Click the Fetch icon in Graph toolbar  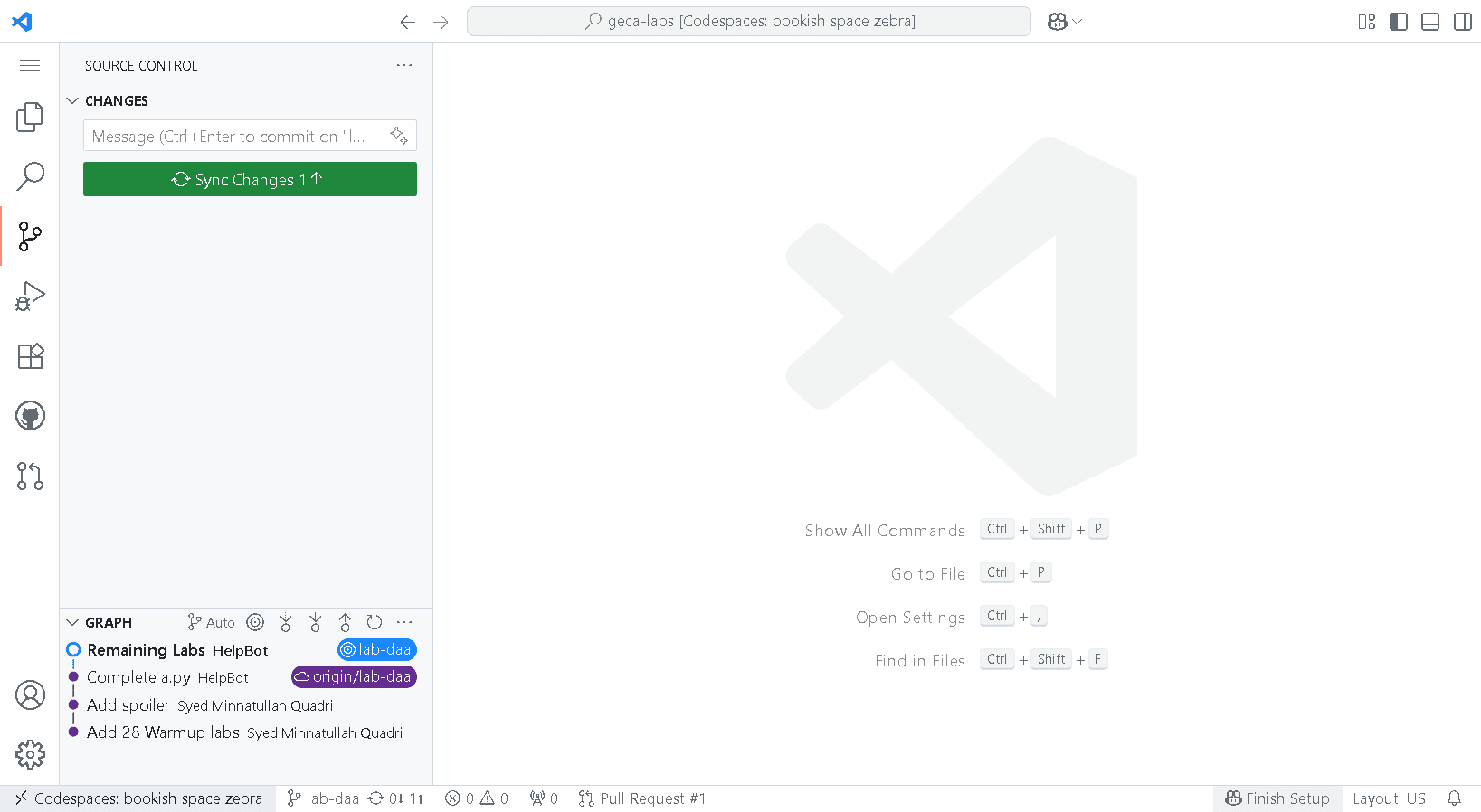point(286,622)
